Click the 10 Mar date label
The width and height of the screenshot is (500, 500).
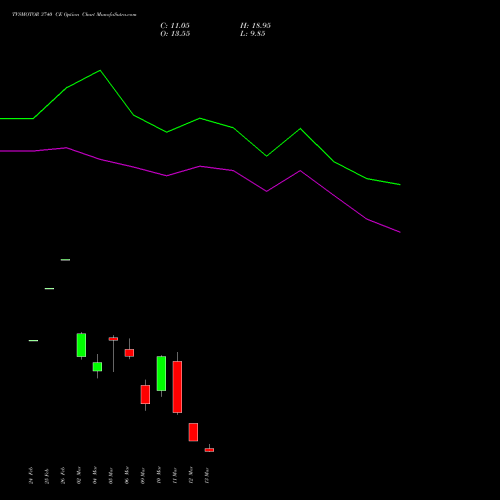(159, 475)
